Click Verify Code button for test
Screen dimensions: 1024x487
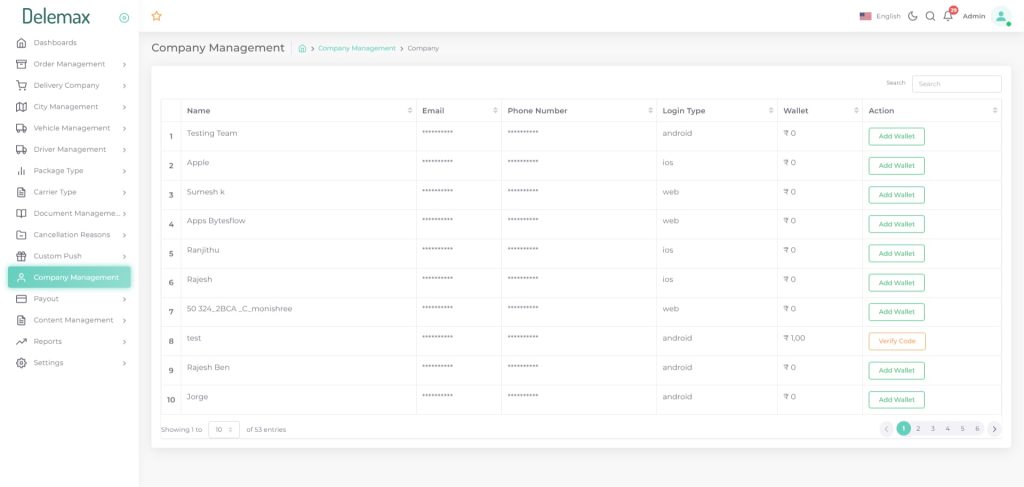coord(897,341)
